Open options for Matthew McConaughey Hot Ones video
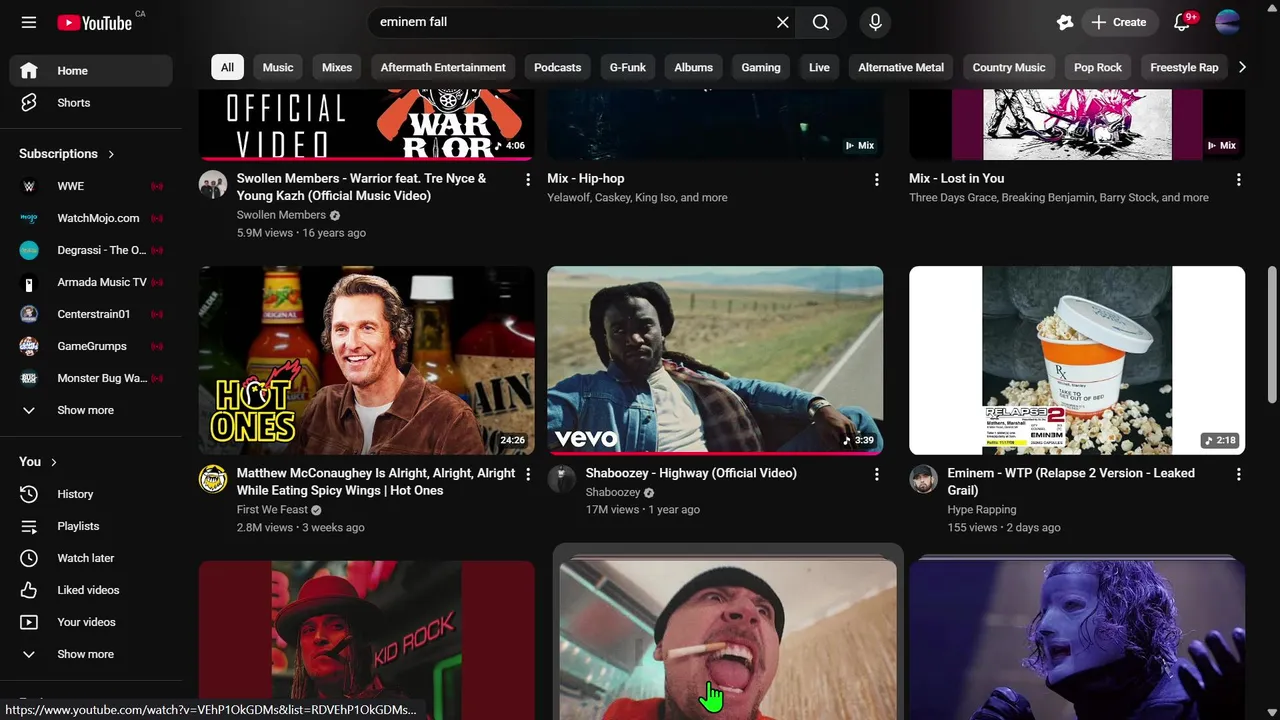1280x720 pixels. coord(528,474)
